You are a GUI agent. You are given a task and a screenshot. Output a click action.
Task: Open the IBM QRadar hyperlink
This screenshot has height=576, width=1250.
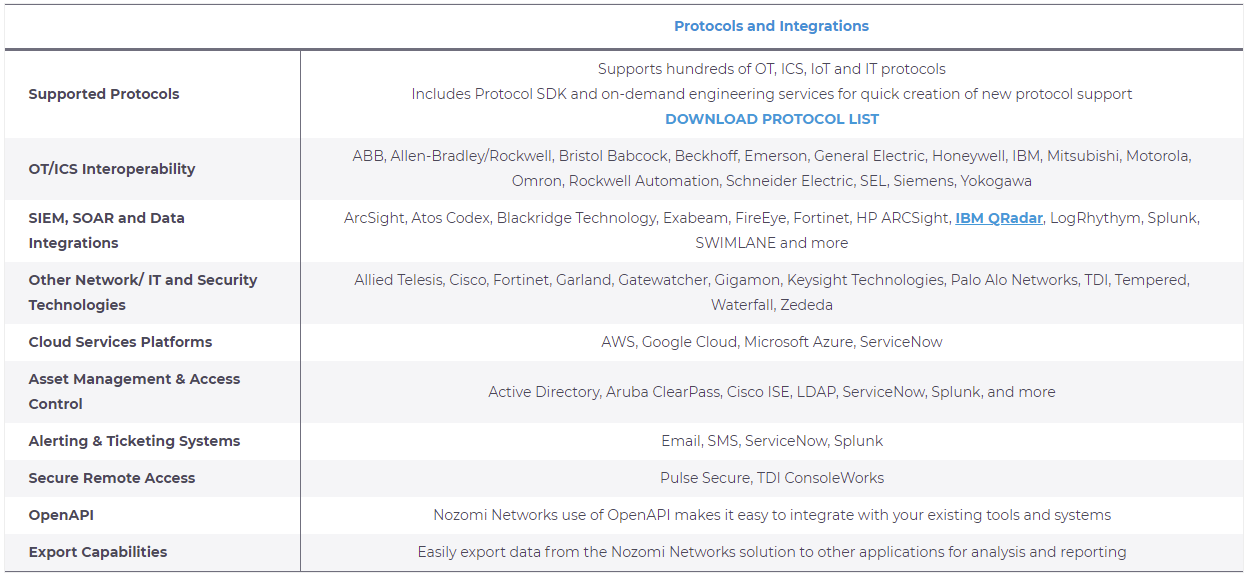(x=998, y=218)
